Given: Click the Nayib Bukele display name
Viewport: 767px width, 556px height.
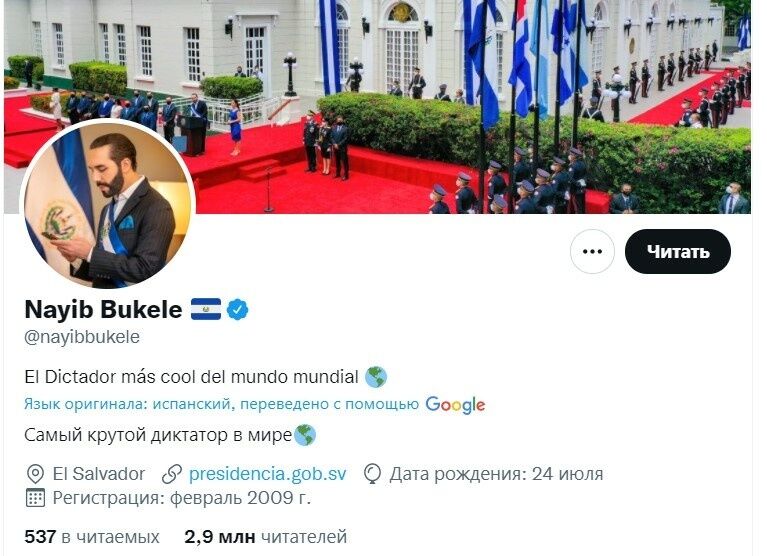Looking at the screenshot, I should point(103,309).
